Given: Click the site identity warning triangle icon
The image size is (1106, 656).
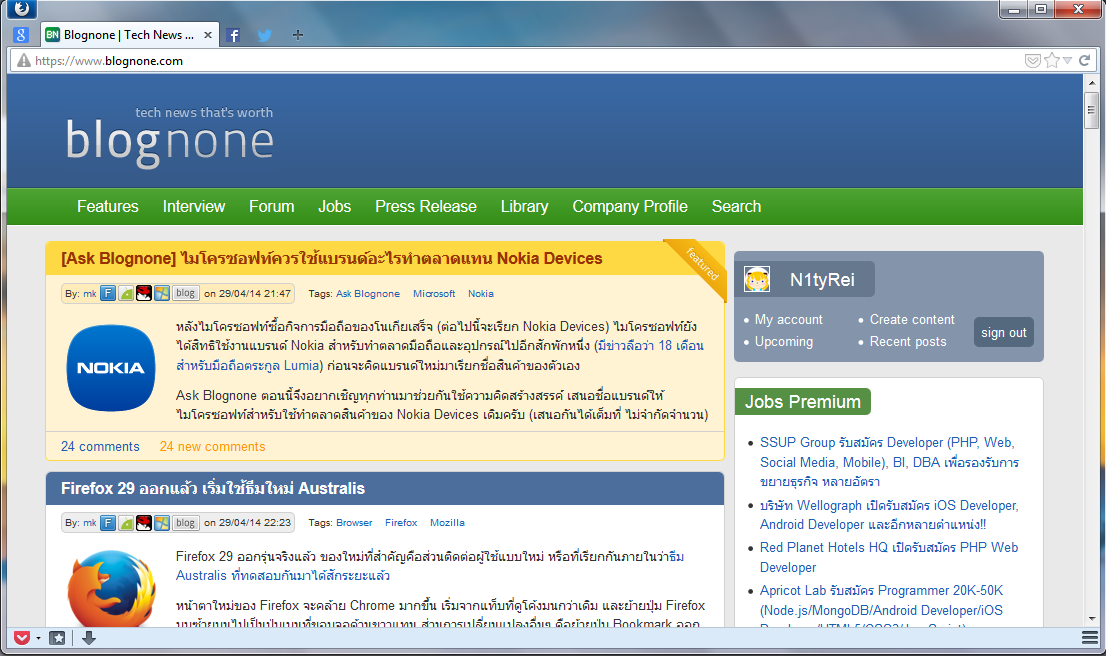Looking at the screenshot, I should coord(24,61).
